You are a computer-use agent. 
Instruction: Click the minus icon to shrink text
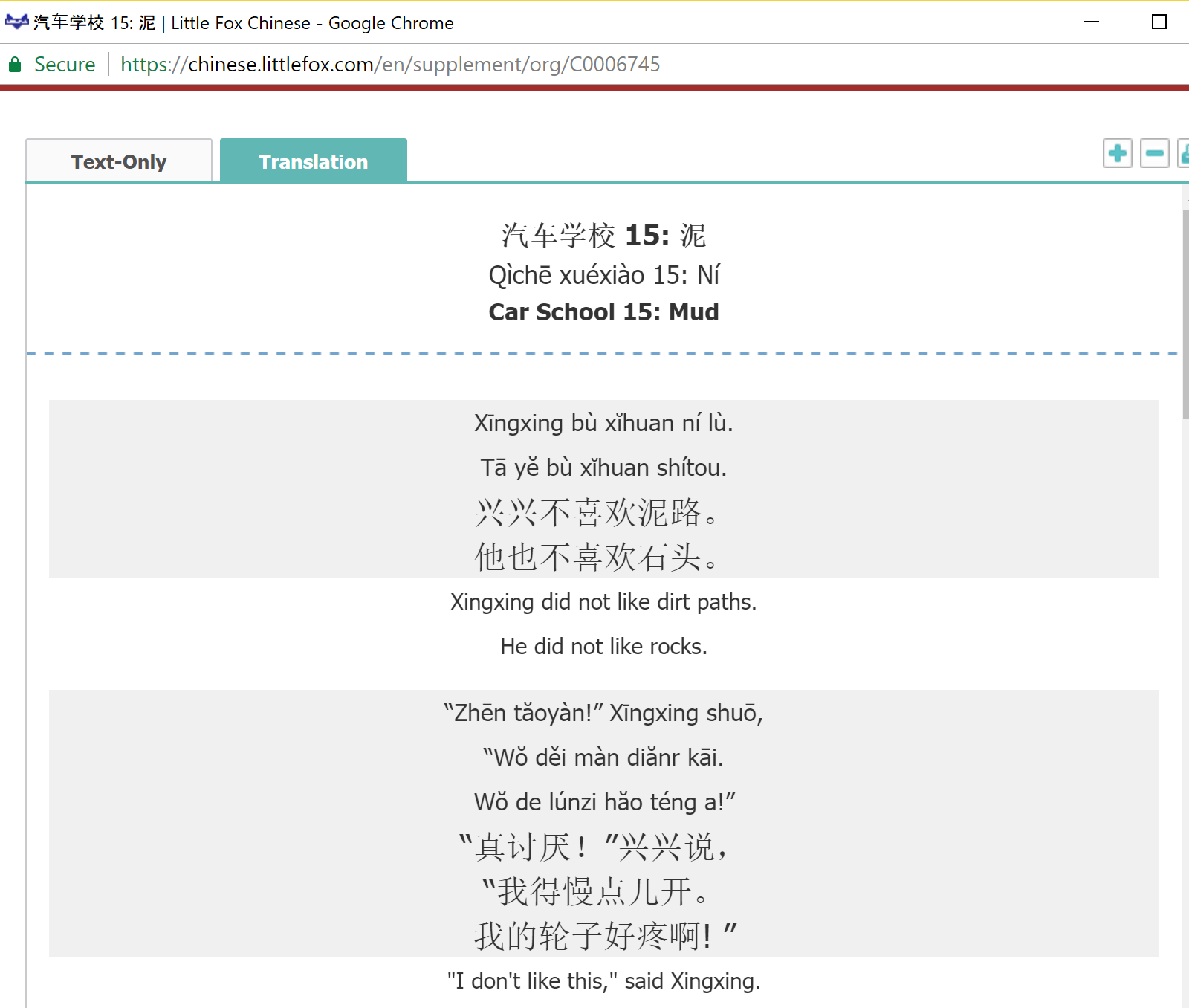tap(1154, 154)
